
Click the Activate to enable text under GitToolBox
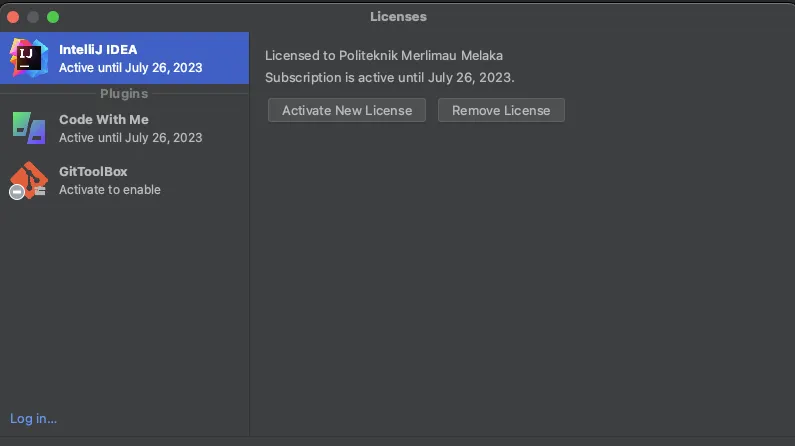[109, 189]
